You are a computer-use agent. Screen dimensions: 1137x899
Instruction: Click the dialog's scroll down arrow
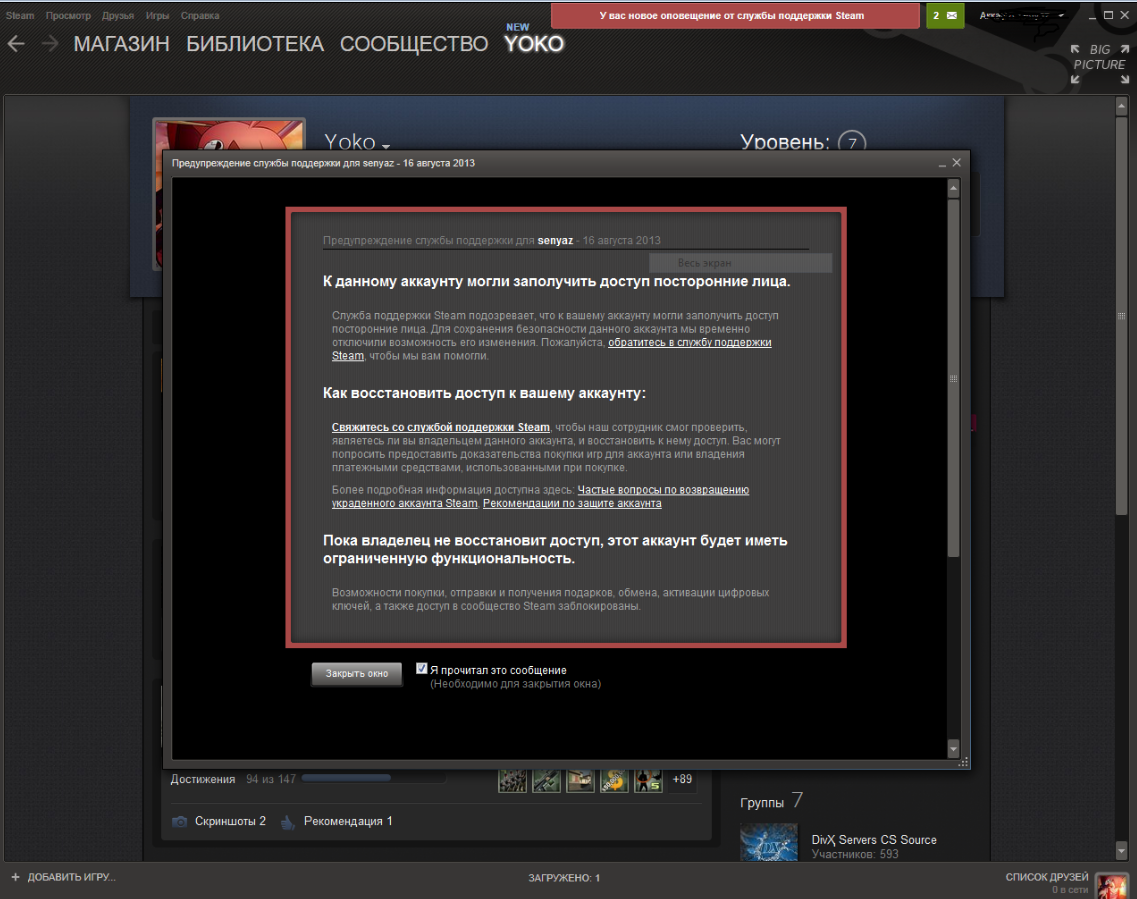coord(953,748)
